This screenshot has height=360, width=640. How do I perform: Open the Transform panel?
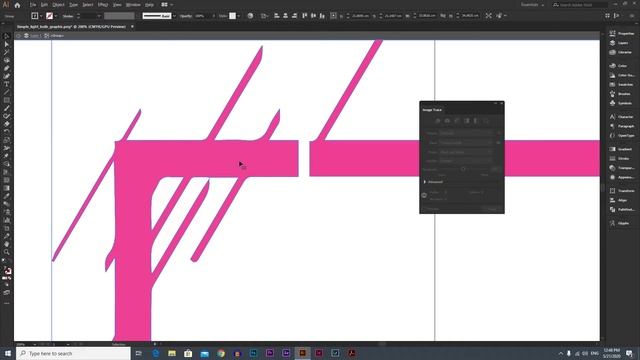click(622, 191)
